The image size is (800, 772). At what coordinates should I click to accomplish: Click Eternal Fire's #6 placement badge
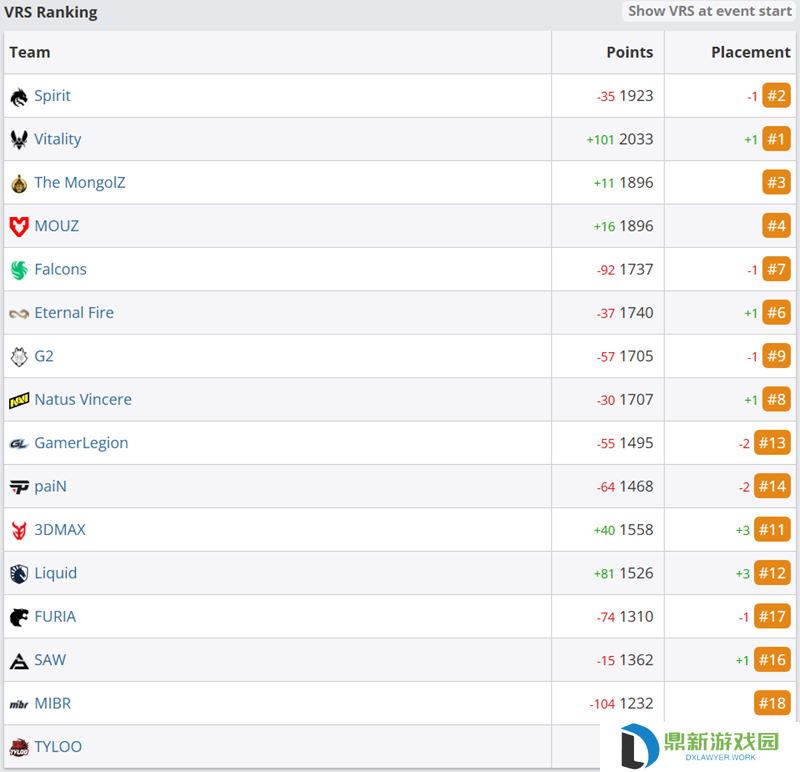[776, 312]
